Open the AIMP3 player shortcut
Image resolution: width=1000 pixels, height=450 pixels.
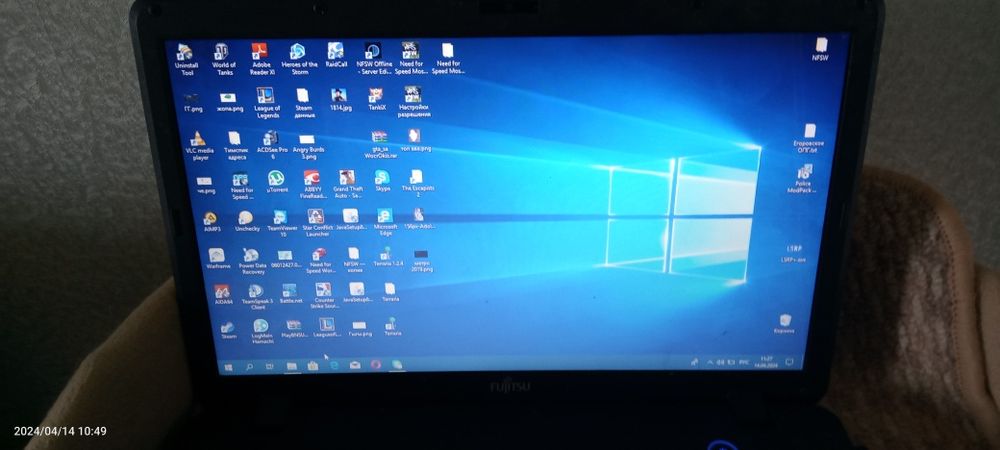click(x=211, y=223)
